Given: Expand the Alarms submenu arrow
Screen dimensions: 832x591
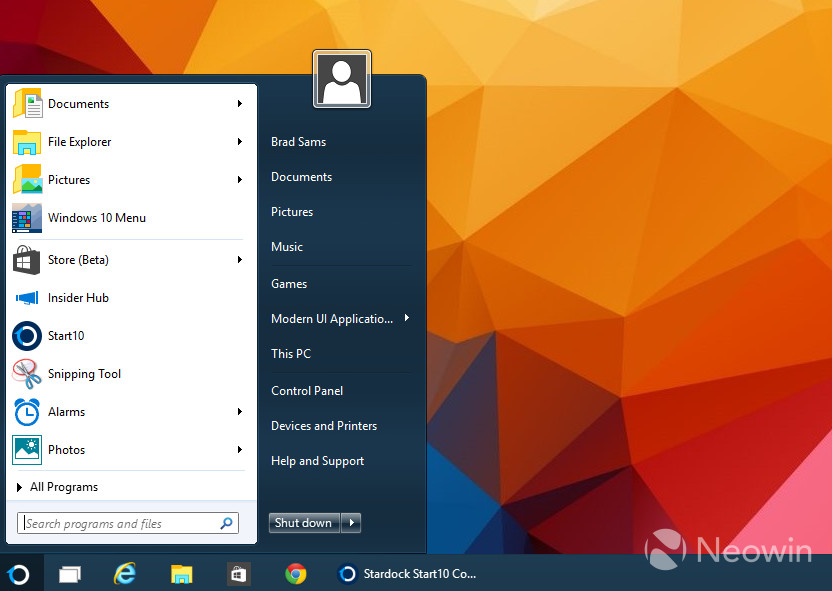Looking at the screenshot, I should pos(240,412).
